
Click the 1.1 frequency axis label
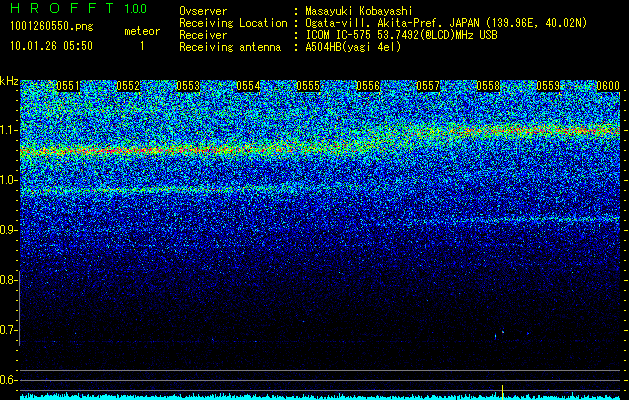coord(9,130)
